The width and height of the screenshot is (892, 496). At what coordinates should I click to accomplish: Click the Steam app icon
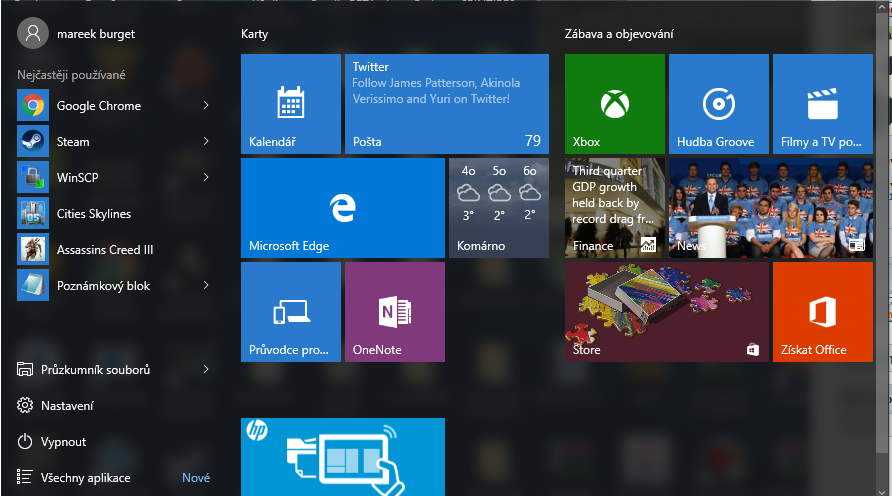tap(33, 141)
